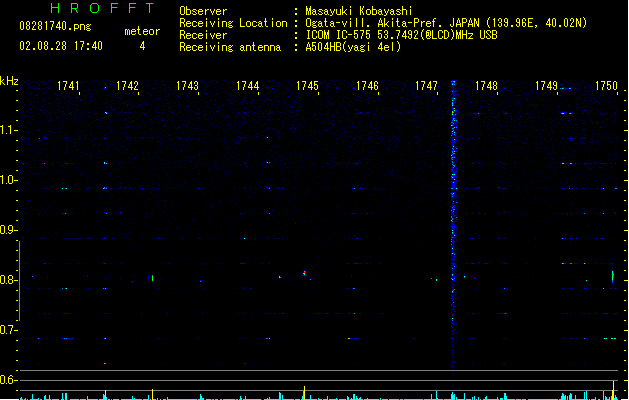Click the 1.0 kHz axis label
The image size is (629, 400).
(x=8, y=180)
